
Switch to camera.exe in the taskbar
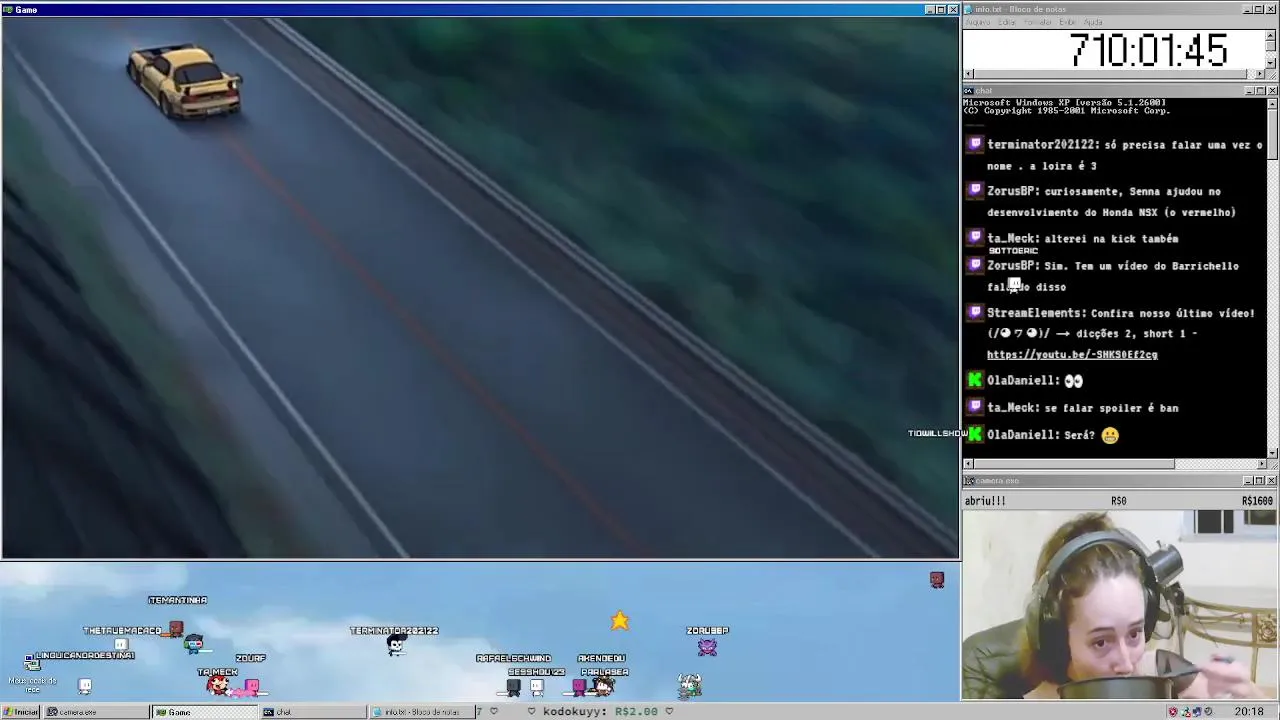95,712
